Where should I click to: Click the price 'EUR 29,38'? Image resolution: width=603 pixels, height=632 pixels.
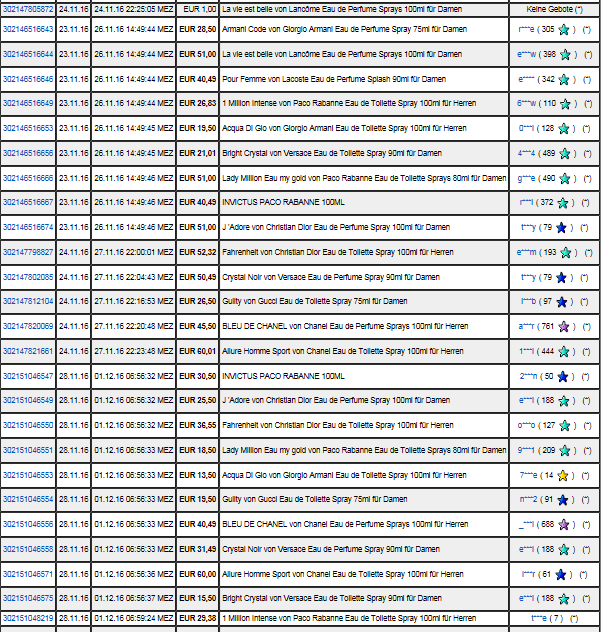(x=198, y=618)
